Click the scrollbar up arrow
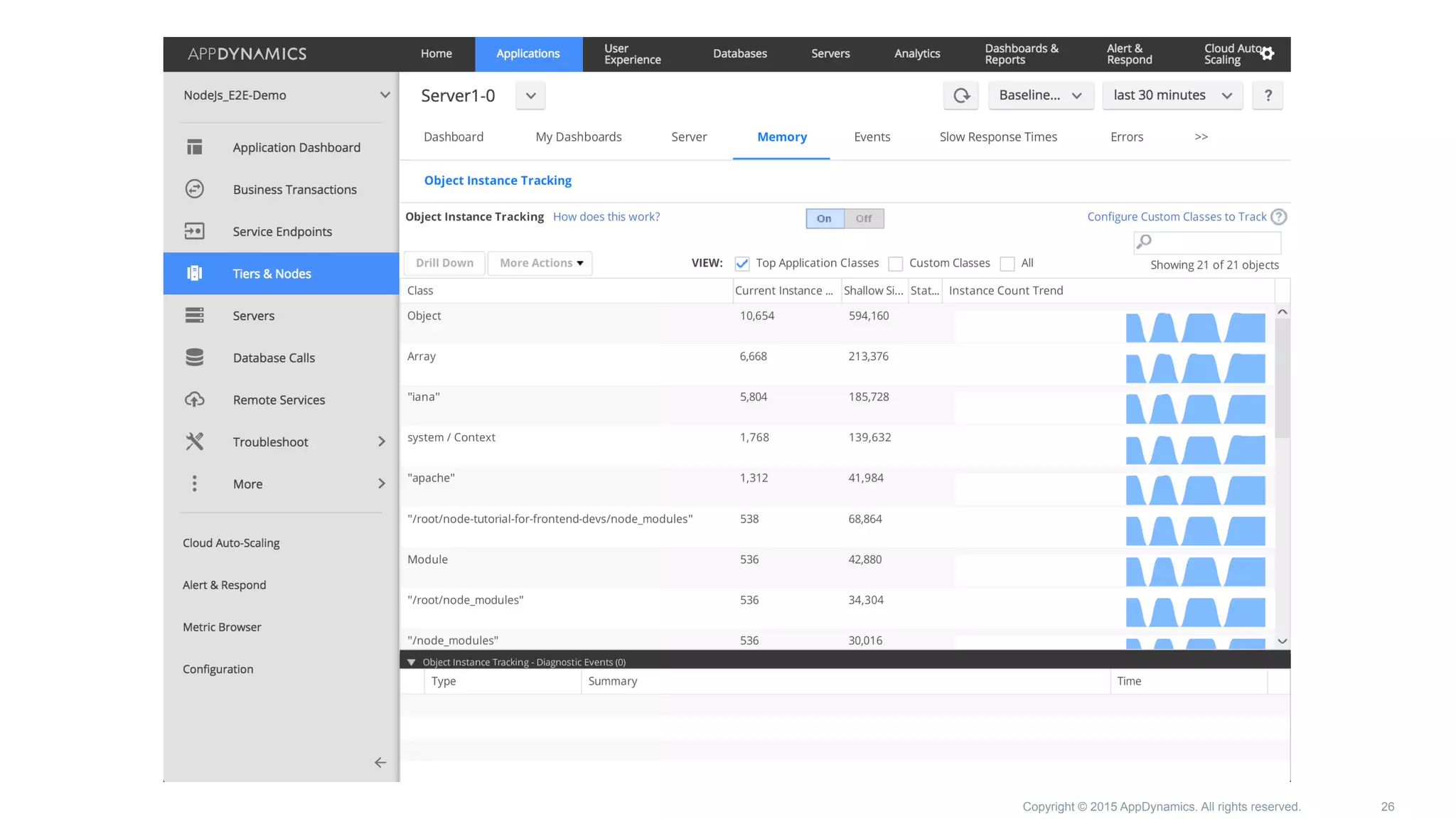Image resolution: width=1456 pixels, height=819 pixels. click(x=1282, y=312)
